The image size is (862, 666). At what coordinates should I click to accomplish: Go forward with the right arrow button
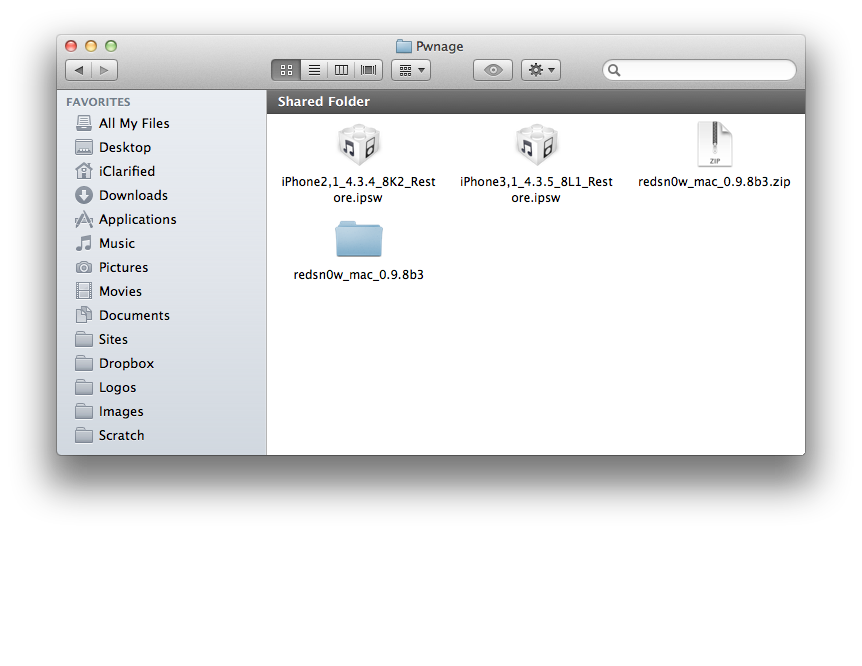[104, 70]
